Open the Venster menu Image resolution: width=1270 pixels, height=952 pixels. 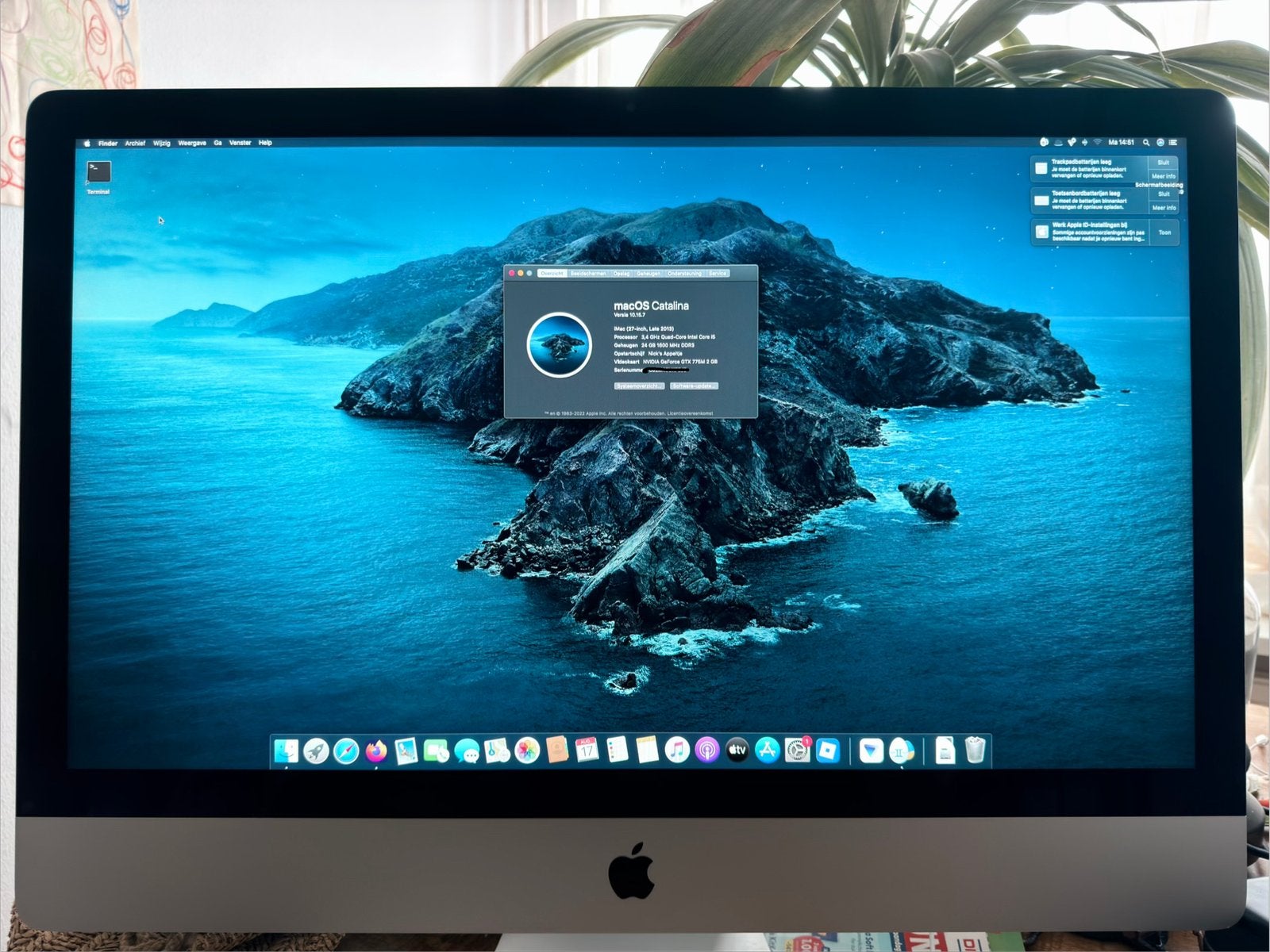(x=241, y=144)
